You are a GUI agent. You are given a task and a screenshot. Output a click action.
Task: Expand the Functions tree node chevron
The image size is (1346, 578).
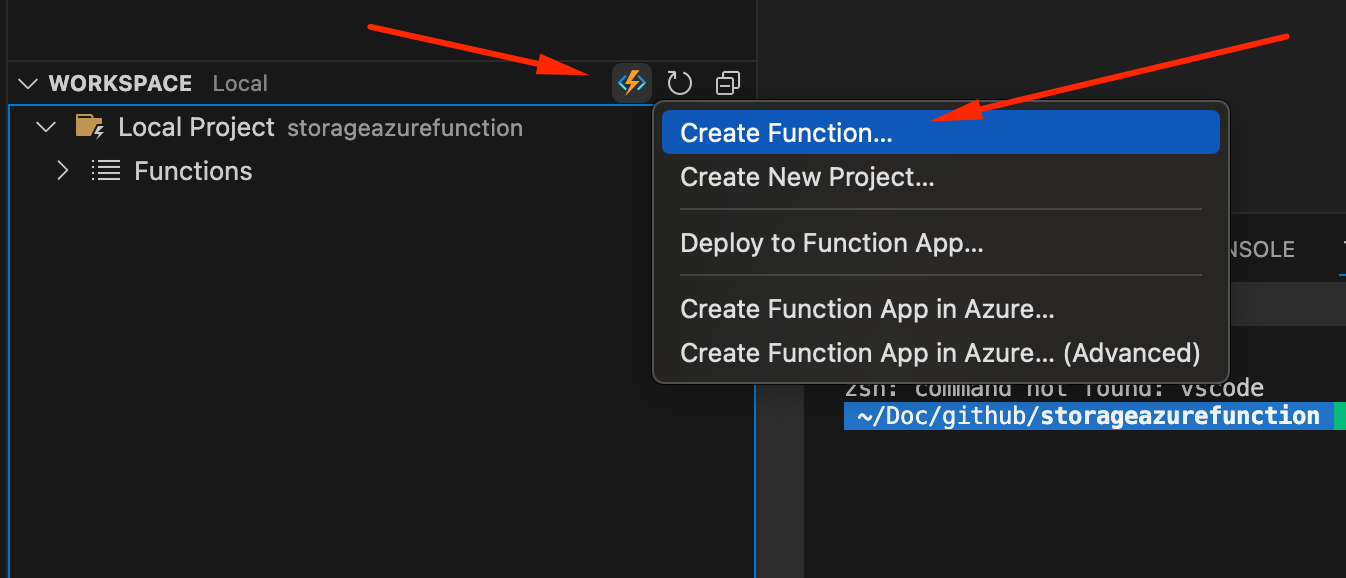pyautogui.click(x=63, y=171)
